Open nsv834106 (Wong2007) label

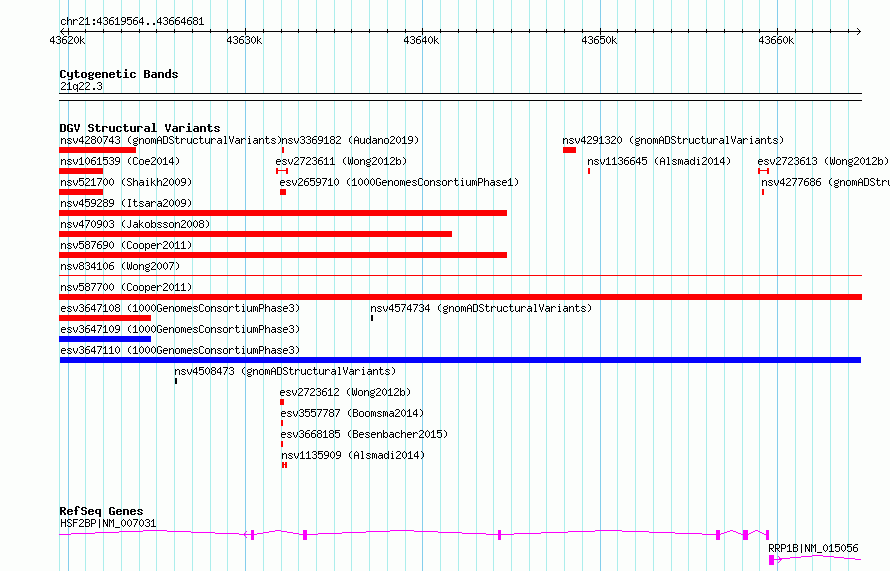tap(120, 266)
